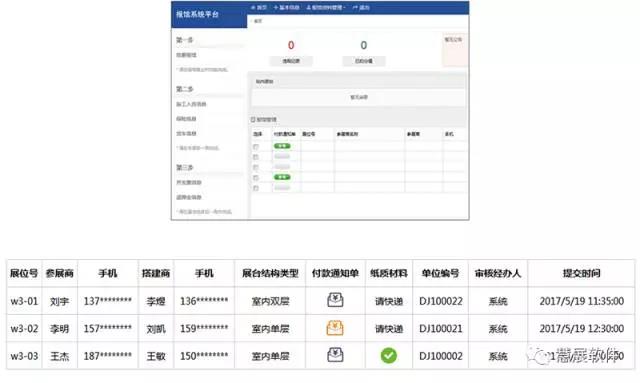This screenshot has width=640, height=383.
Task: Tick the checkbox in the fourth list row
Action: (256, 178)
